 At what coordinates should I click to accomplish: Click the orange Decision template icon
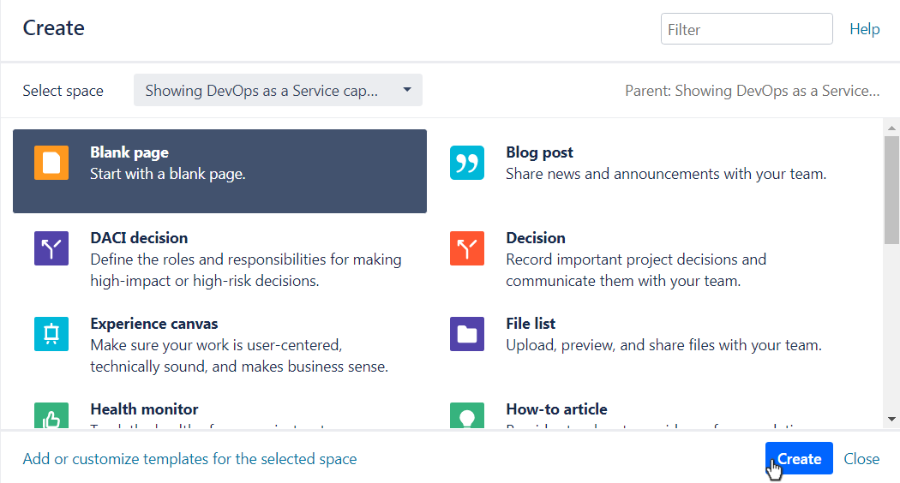(467, 248)
